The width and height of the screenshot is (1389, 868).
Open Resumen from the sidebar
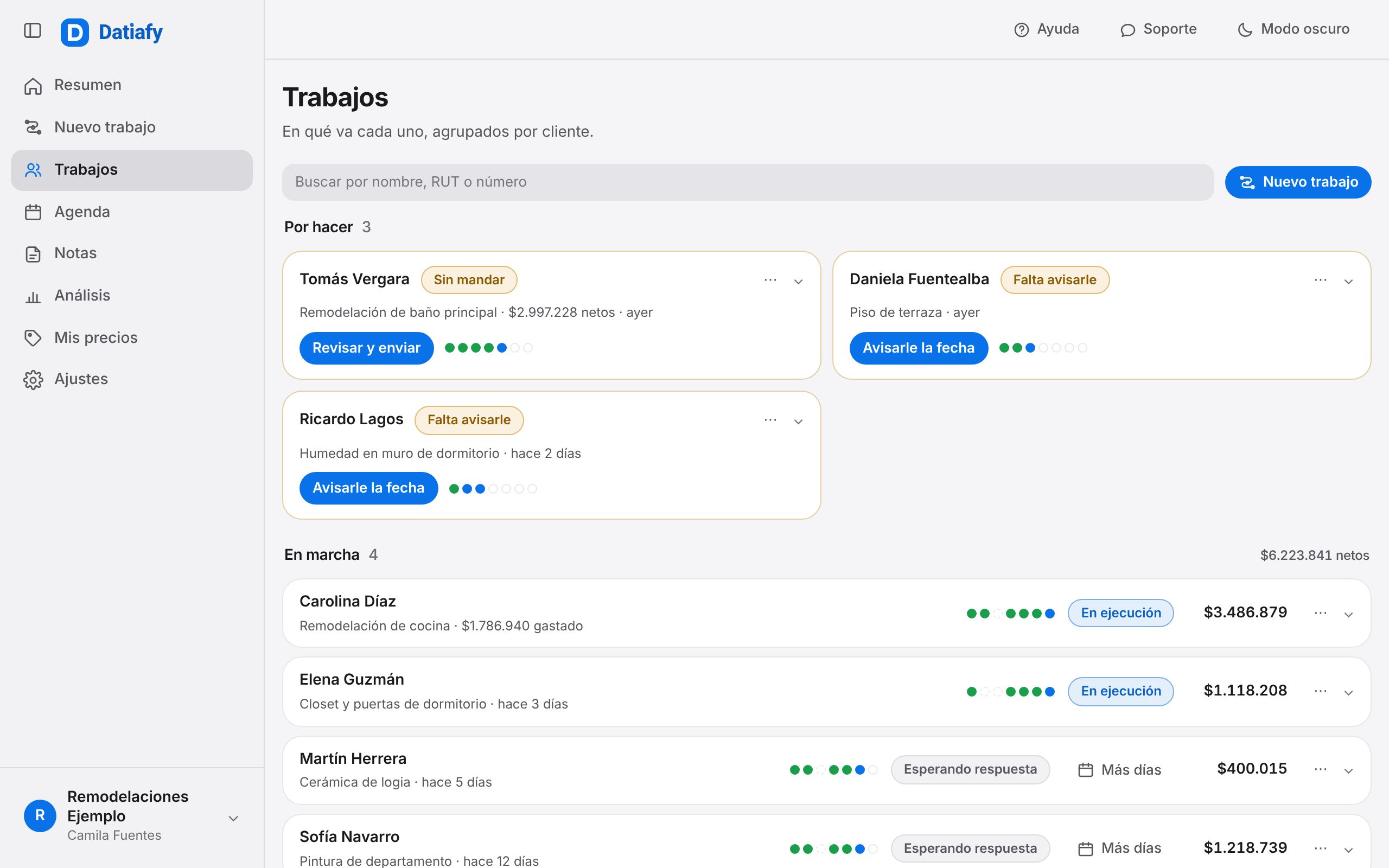click(131, 85)
